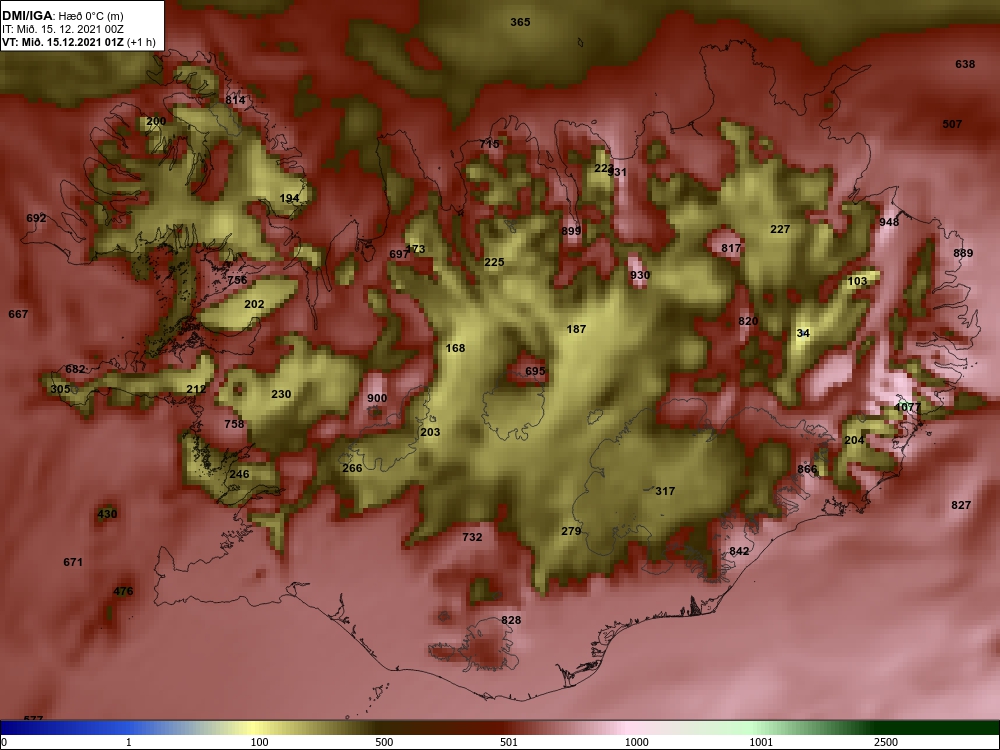Click the map value 899

(x=571, y=232)
